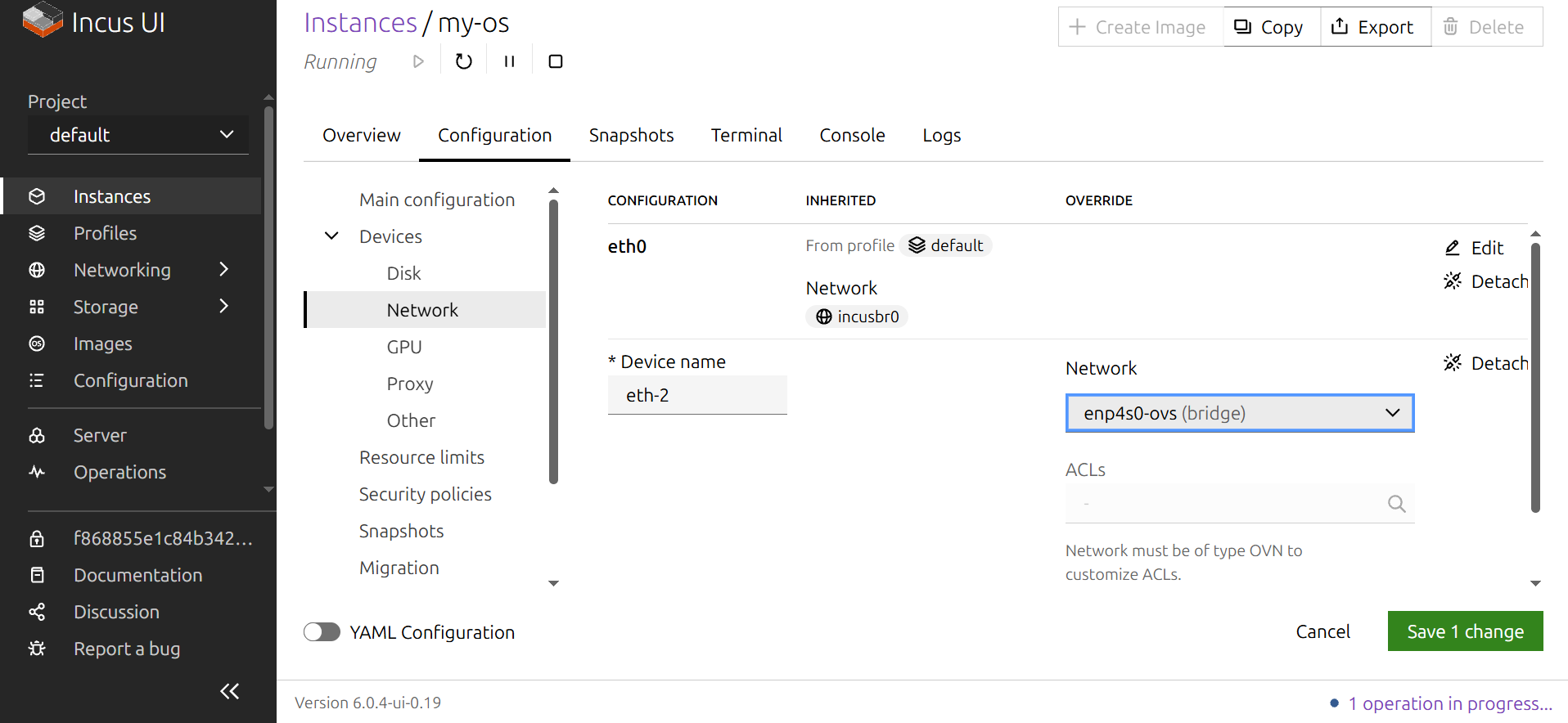The image size is (1568, 723).
Task: Click the stop instance square icon
Action: (555, 61)
